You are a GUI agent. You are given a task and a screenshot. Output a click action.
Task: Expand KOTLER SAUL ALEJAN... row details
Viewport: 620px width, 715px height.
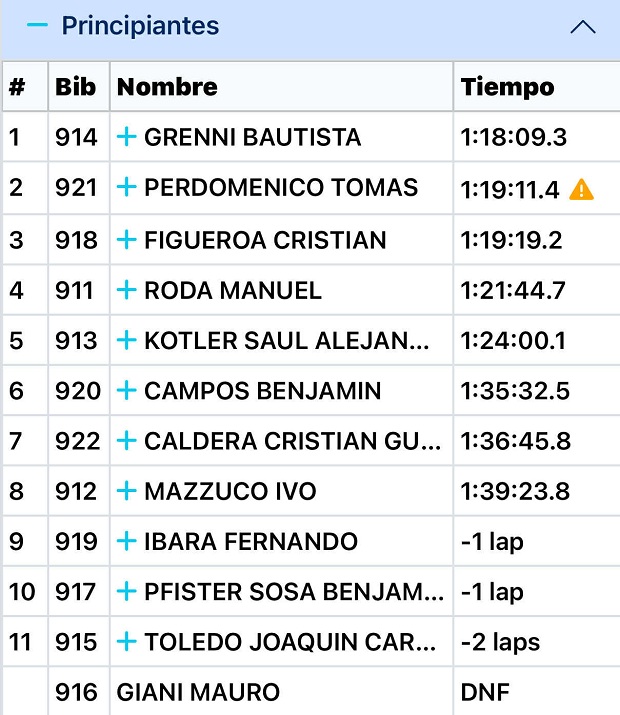(126, 341)
